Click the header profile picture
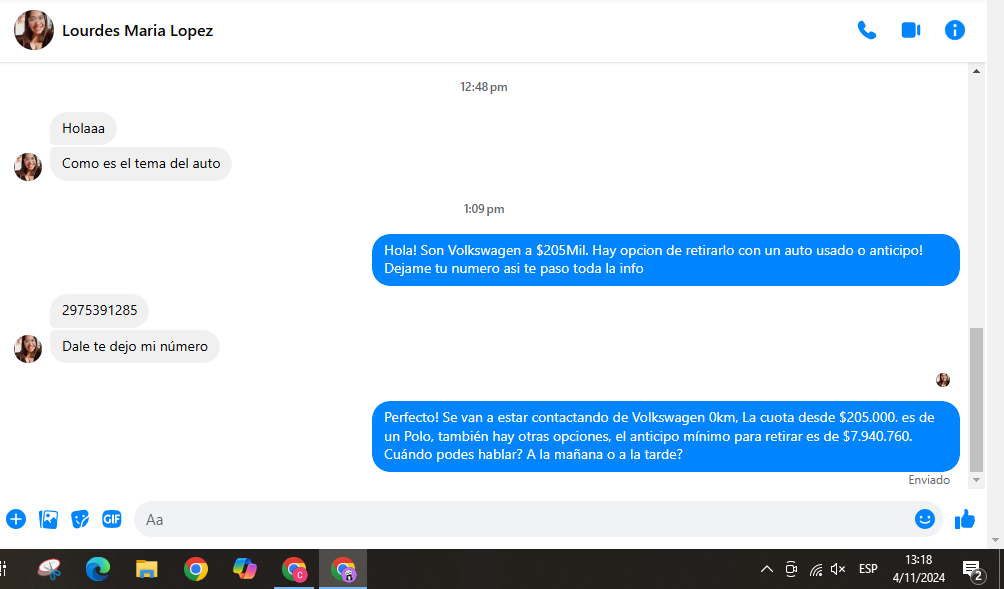The image size is (1004, 589). (x=33, y=30)
